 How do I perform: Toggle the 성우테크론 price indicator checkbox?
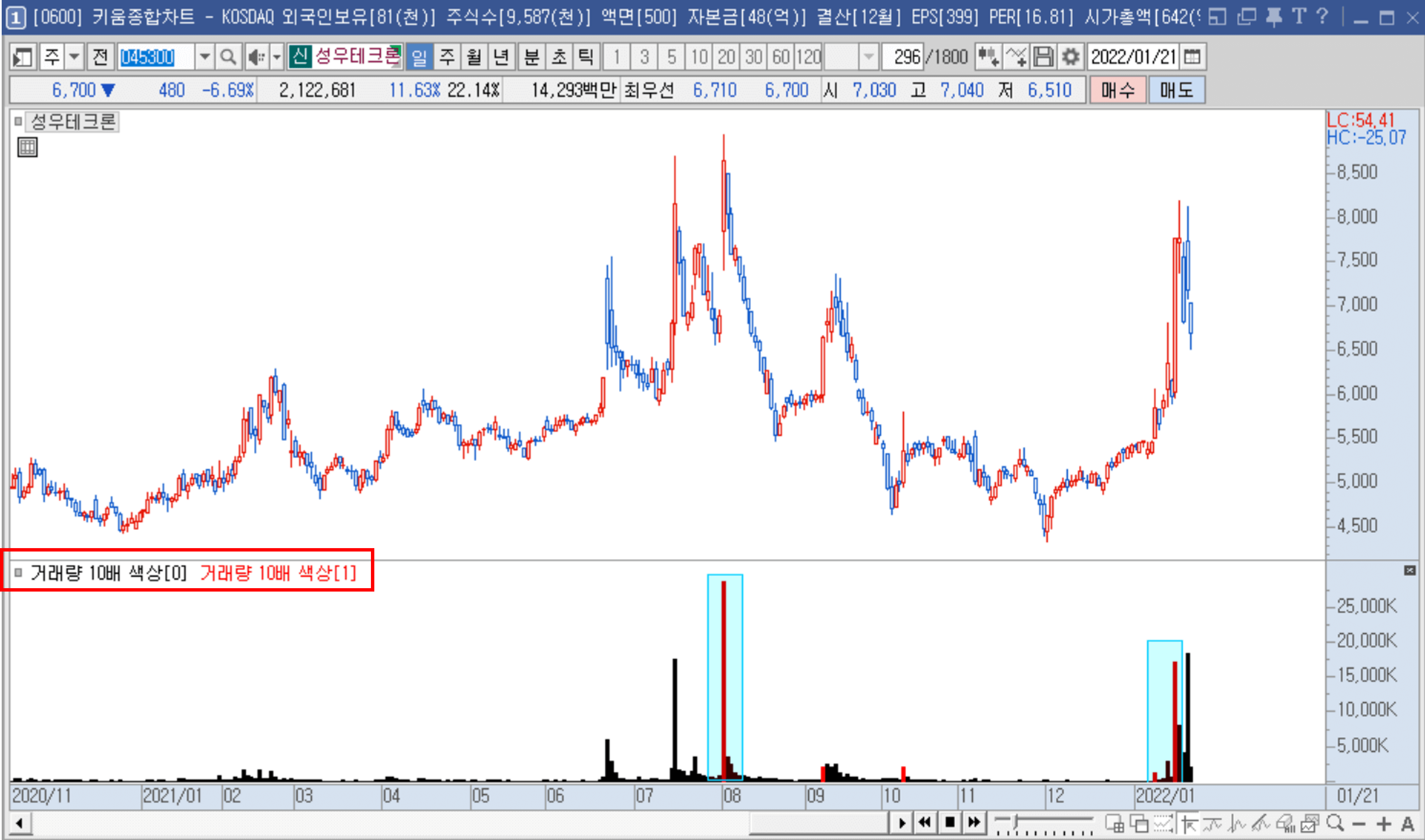click(18, 121)
